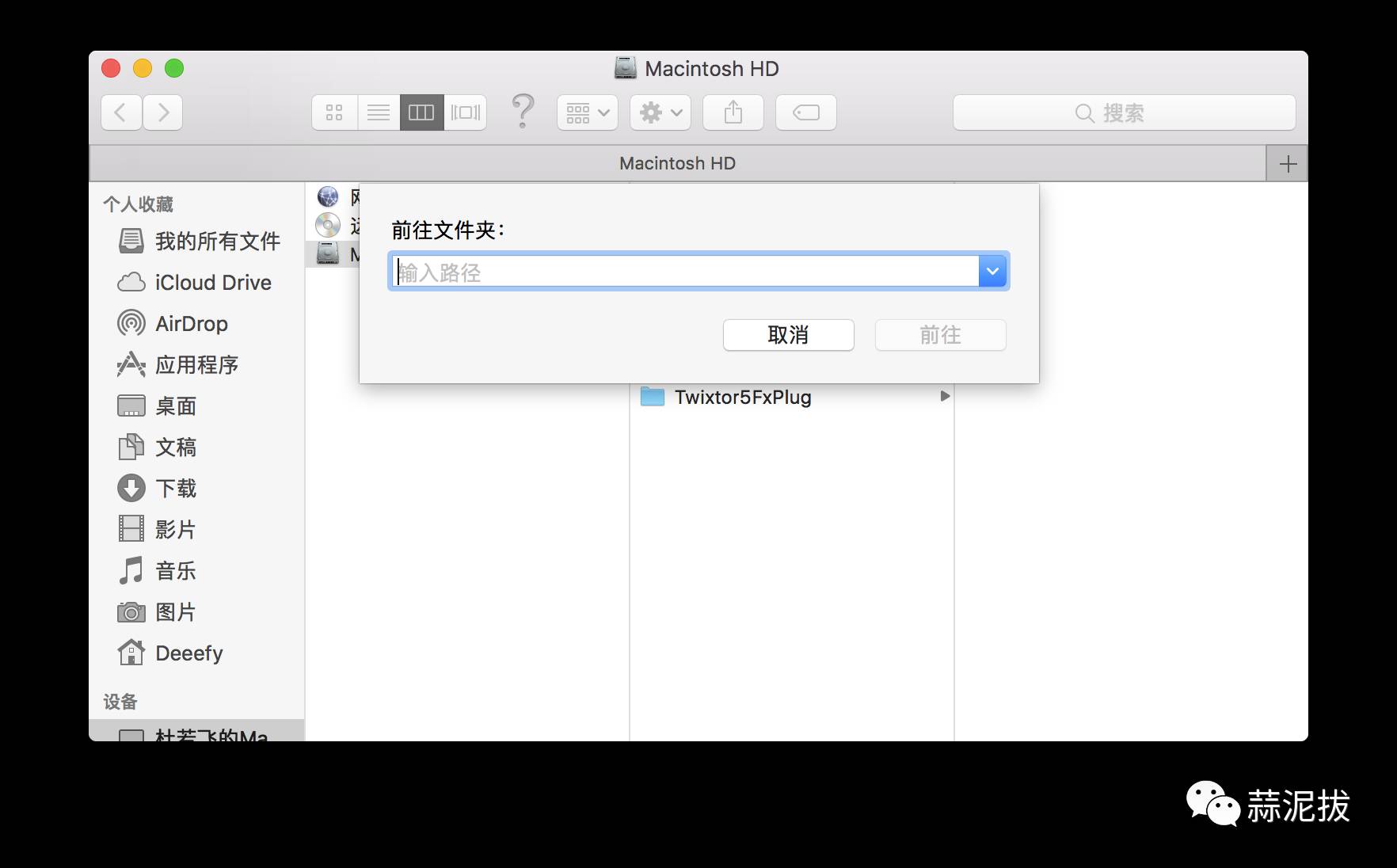The image size is (1397, 868).
Task: Switch to Cover Flow view
Action: click(x=466, y=112)
